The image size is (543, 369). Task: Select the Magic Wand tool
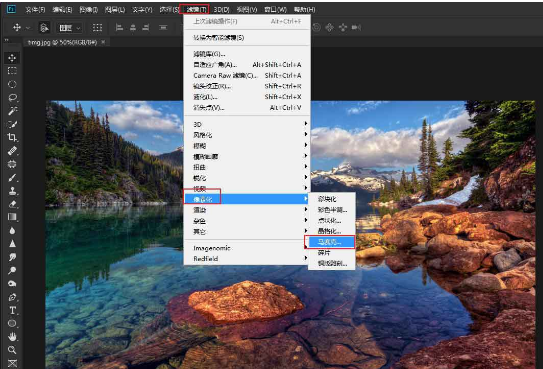[12, 111]
